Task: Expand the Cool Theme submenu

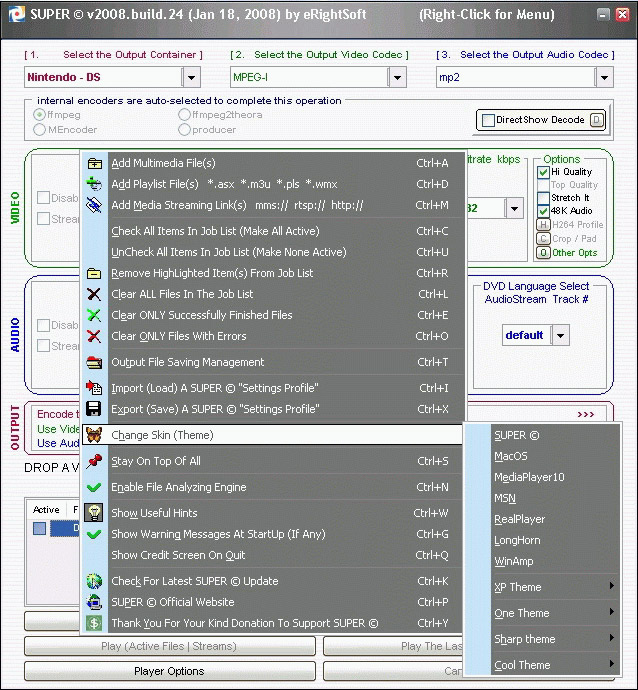Action: click(x=554, y=665)
